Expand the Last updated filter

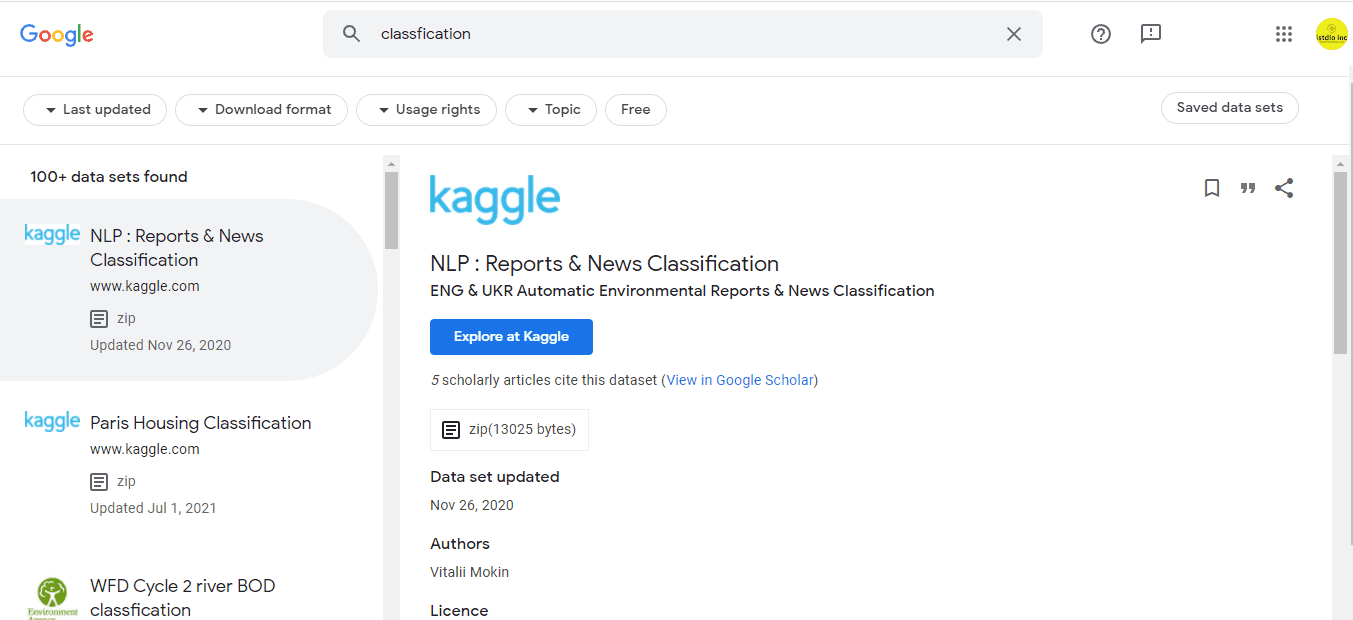pos(96,110)
